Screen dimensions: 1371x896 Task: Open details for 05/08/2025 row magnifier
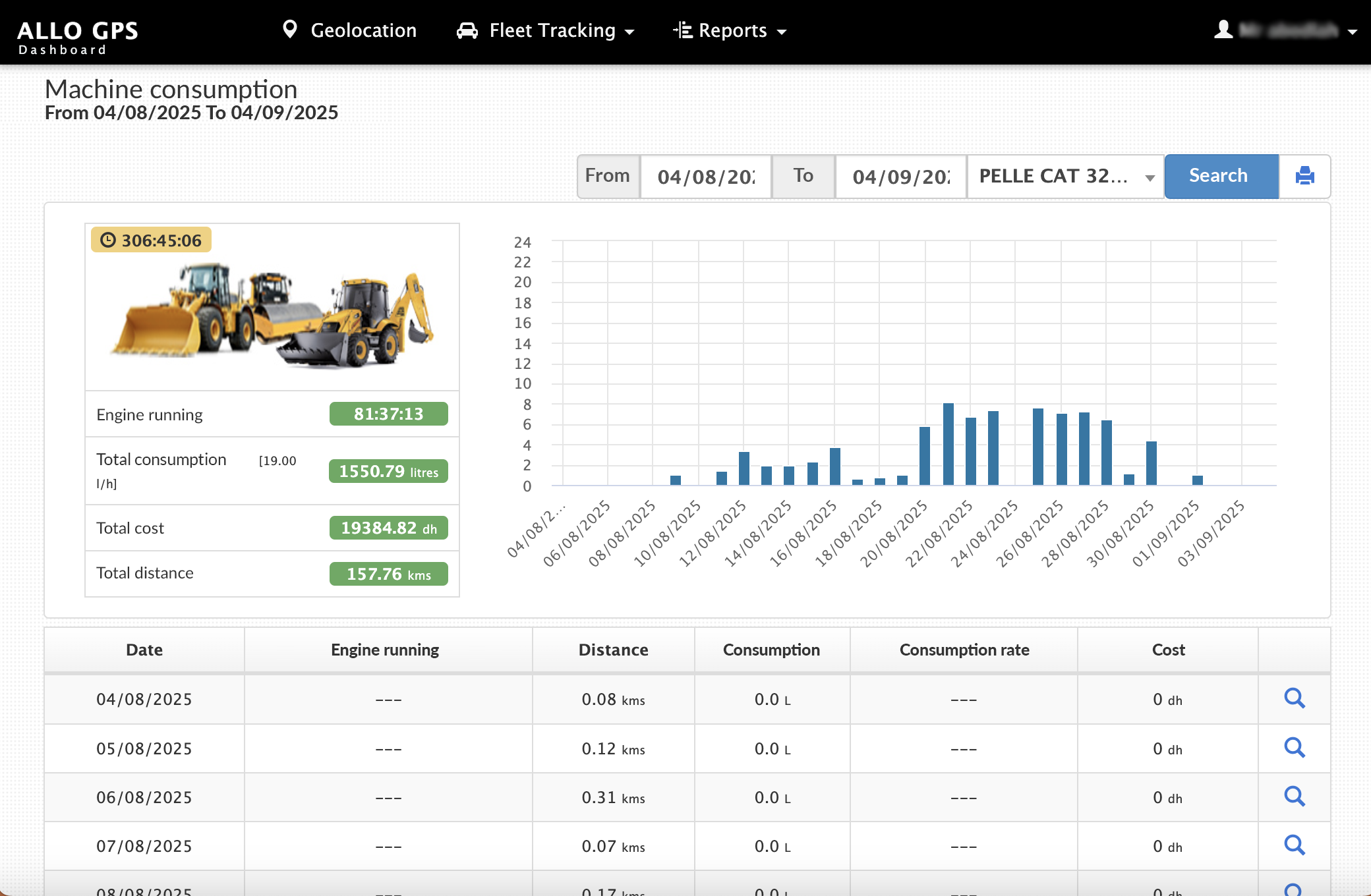click(1294, 748)
